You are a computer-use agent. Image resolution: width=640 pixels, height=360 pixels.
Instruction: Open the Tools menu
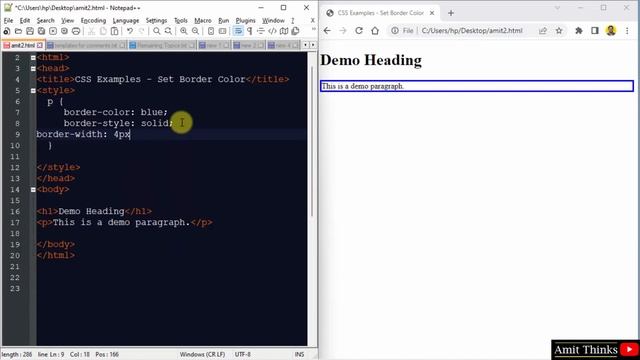click(x=181, y=20)
